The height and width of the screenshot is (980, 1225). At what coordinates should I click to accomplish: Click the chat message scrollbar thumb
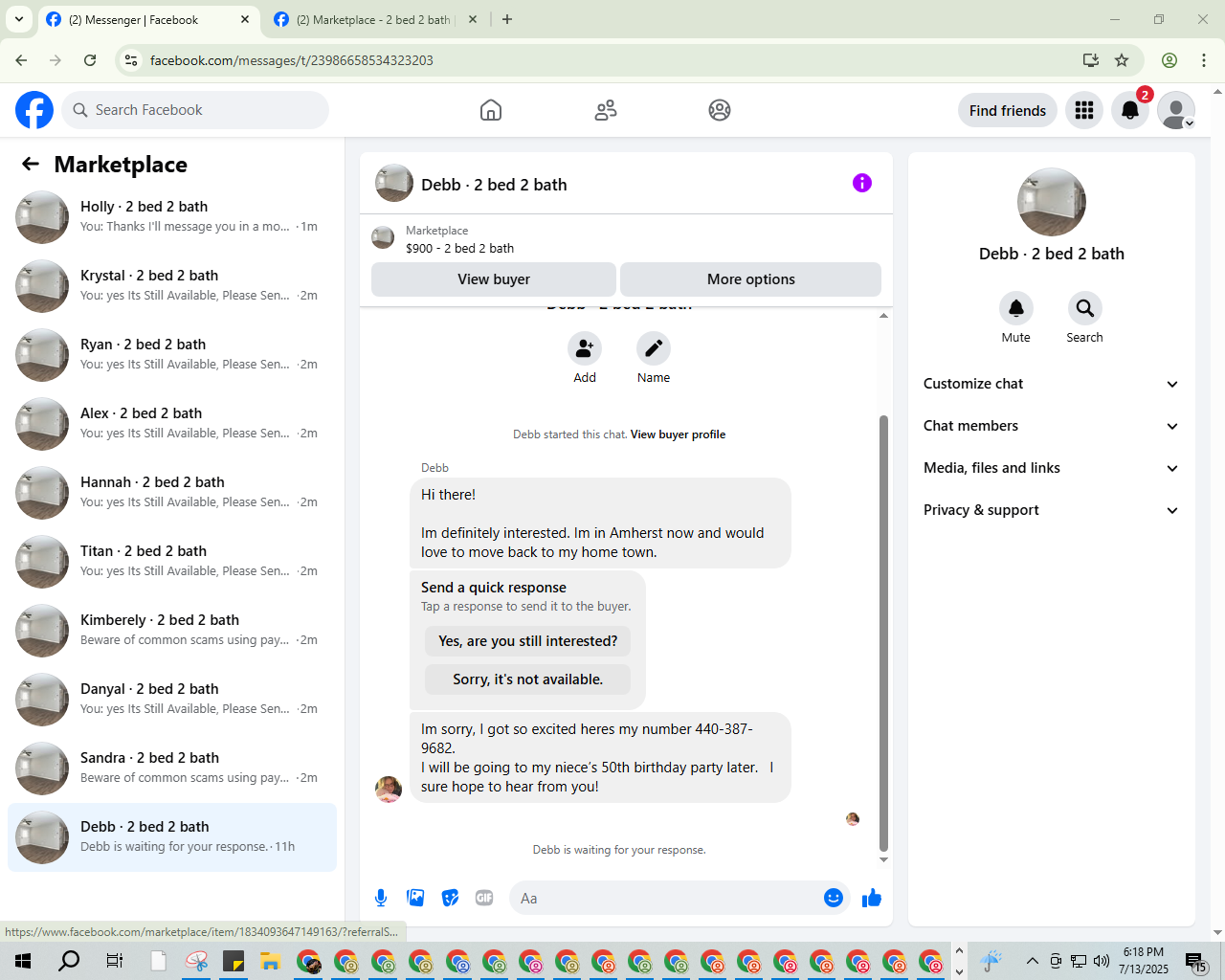click(x=883, y=633)
